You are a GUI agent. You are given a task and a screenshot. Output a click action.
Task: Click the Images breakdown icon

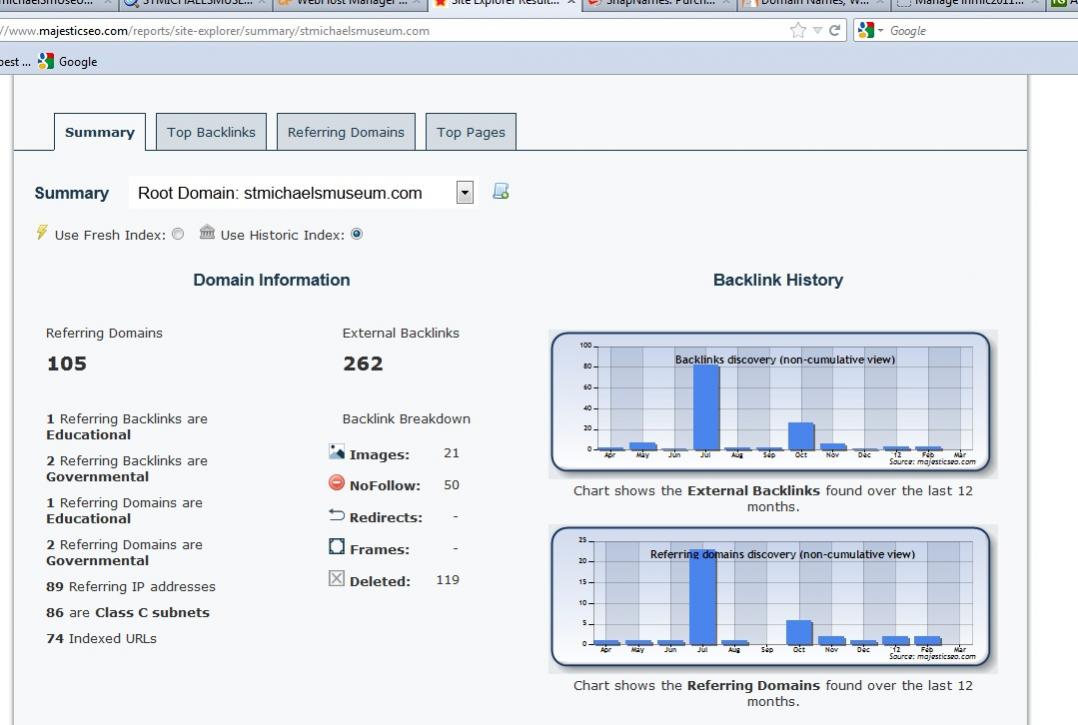pyautogui.click(x=337, y=453)
